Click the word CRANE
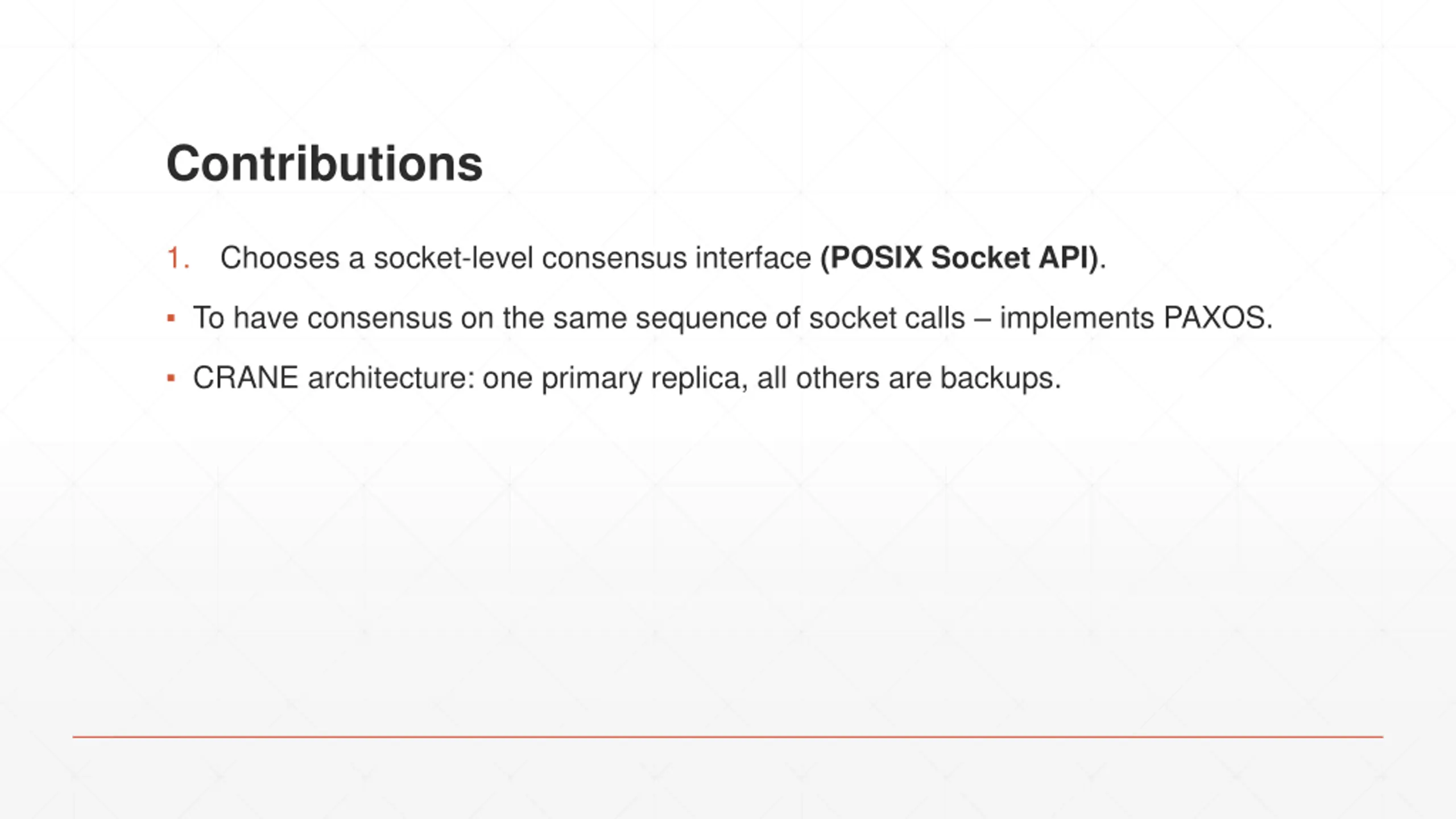Image resolution: width=1456 pixels, height=819 pixels. 246,378
